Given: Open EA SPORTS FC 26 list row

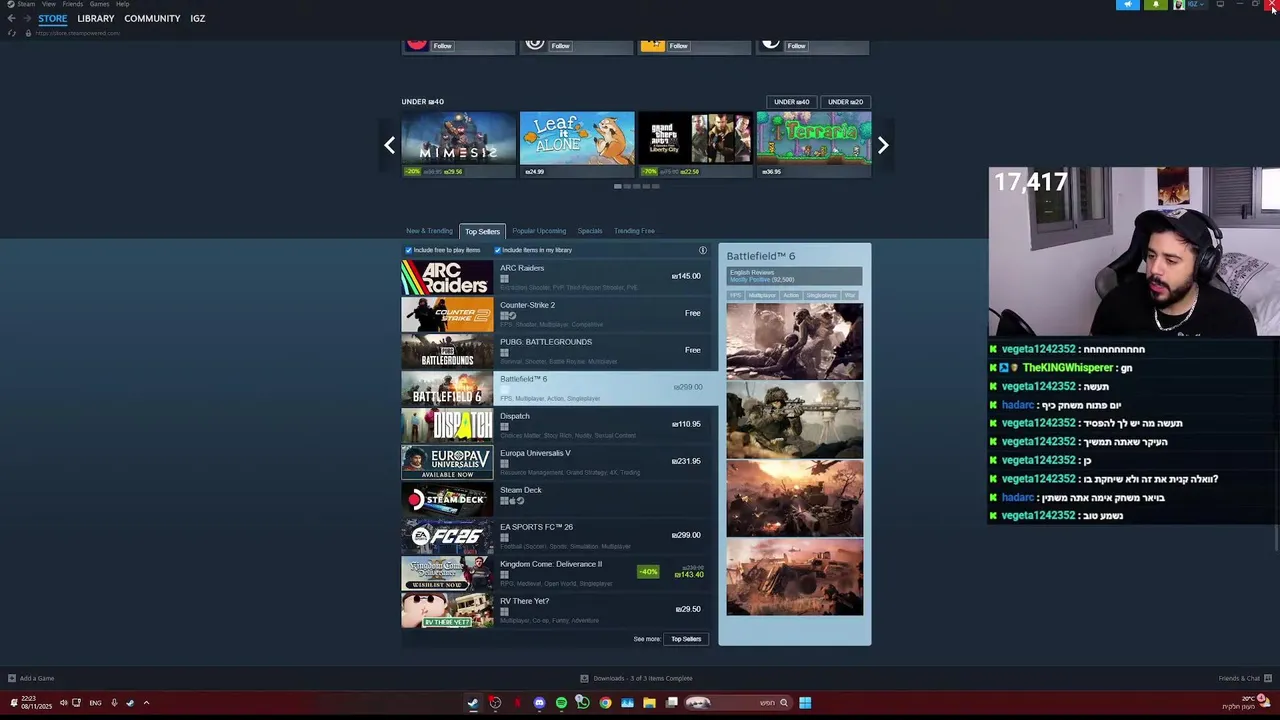Looking at the screenshot, I should (x=555, y=536).
